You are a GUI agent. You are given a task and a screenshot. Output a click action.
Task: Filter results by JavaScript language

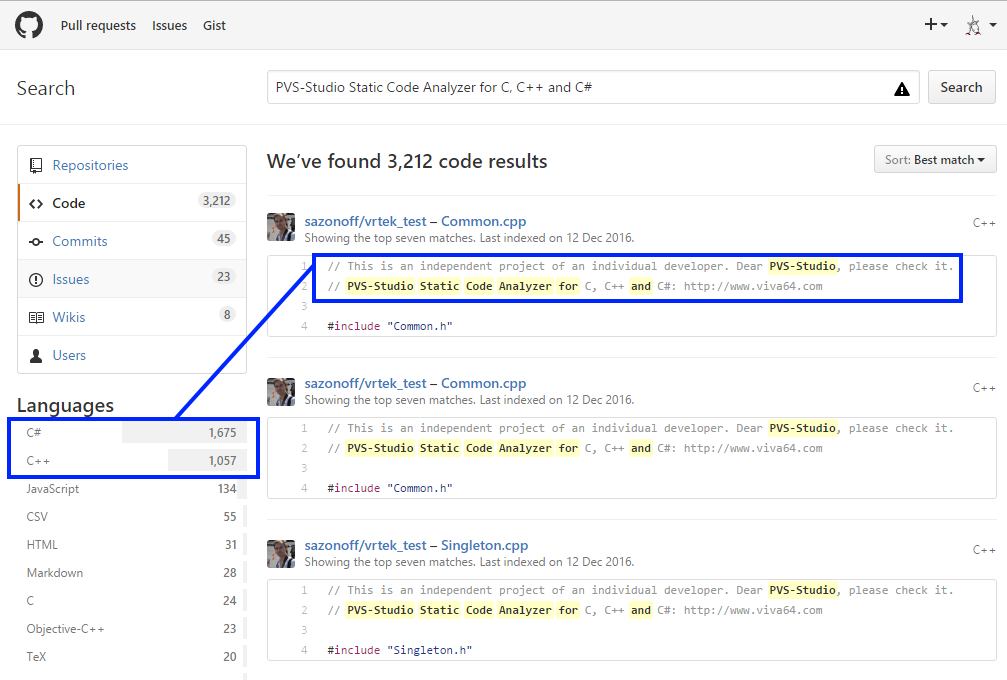point(132,489)
